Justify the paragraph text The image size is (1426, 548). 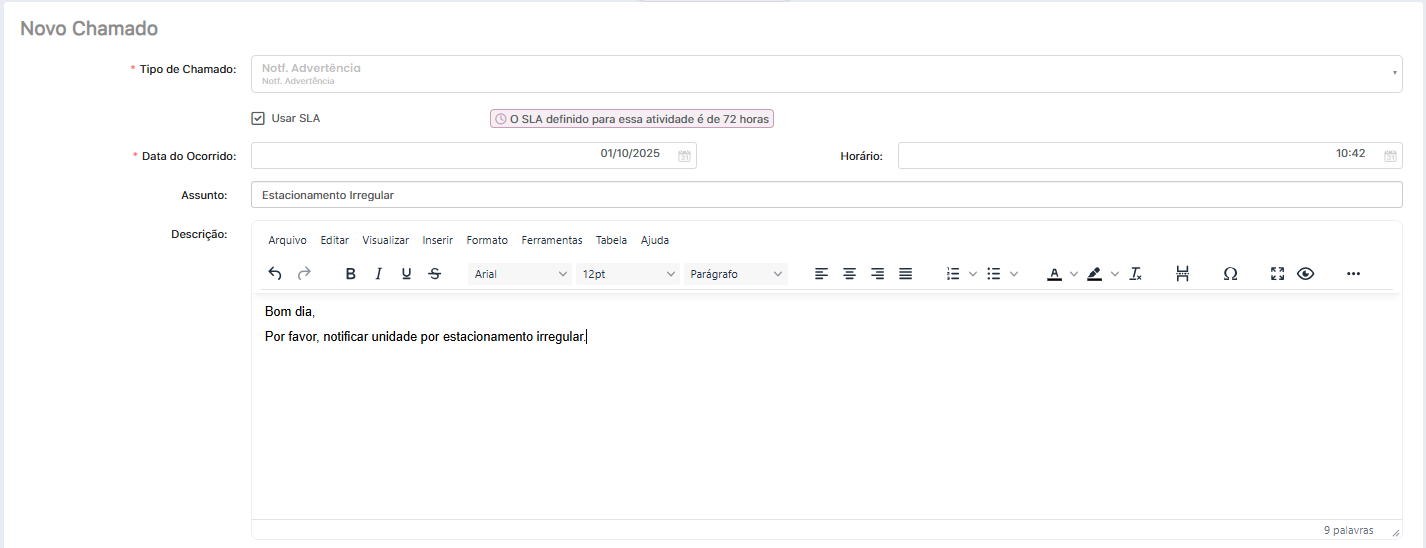(x=905, y=273)
